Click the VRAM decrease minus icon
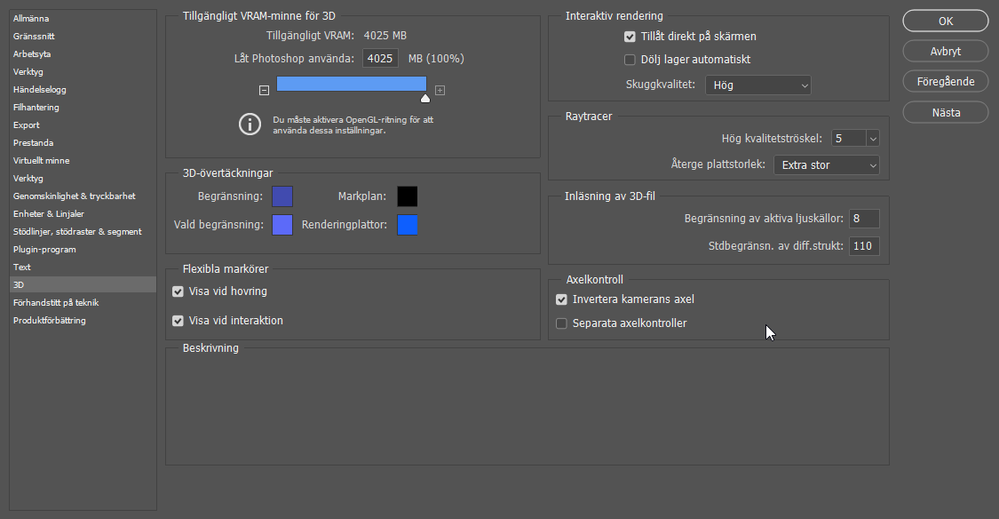Viewport: 999px width, 519px height. click(264, 90)
